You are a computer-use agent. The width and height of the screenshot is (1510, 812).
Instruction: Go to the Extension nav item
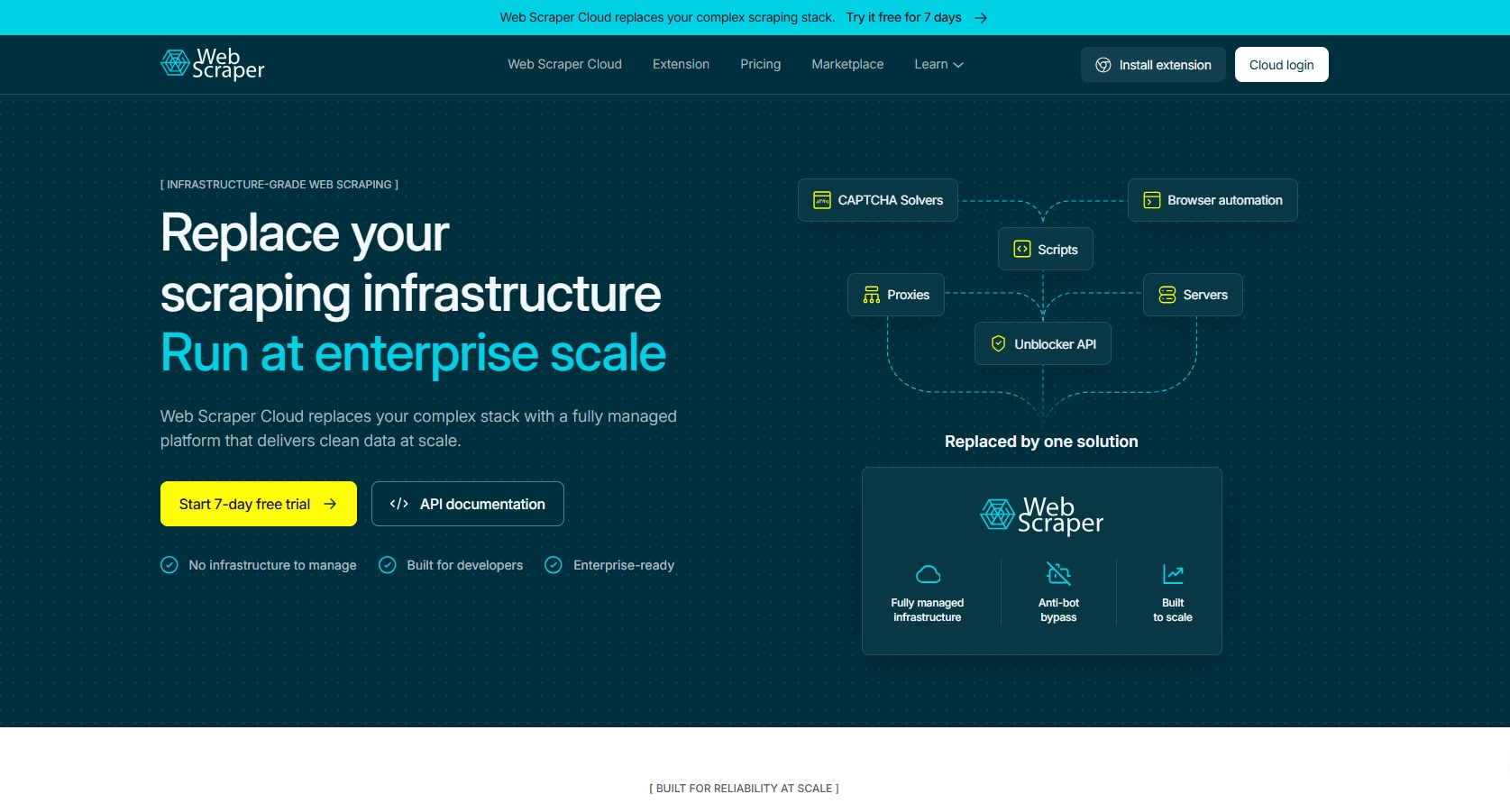pos(681,64)
